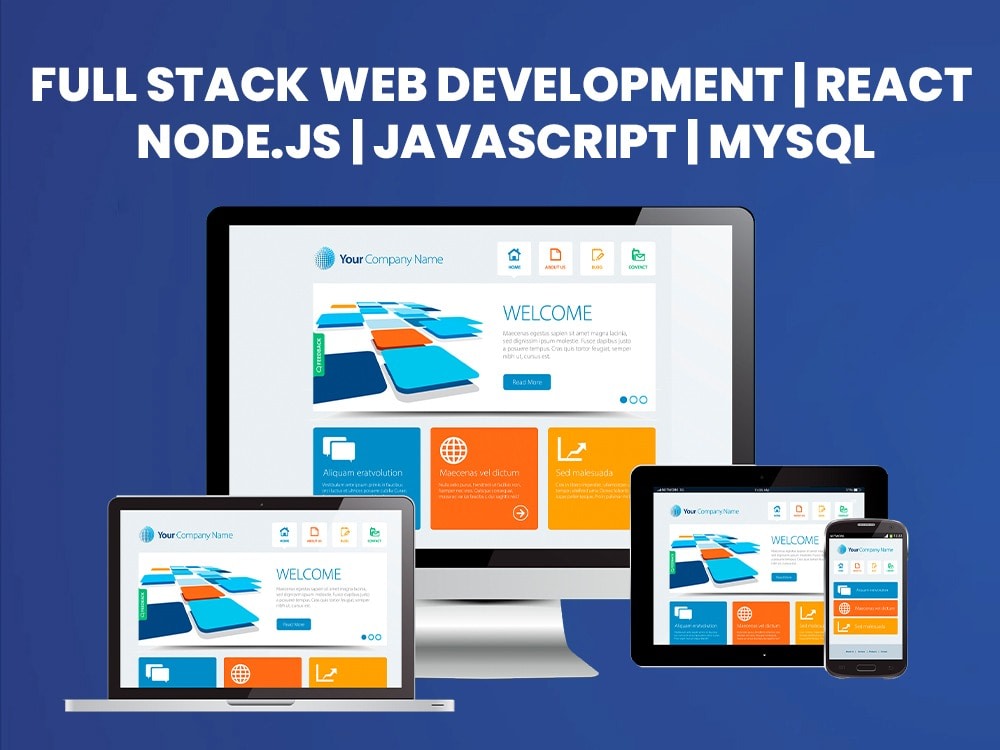Select the filled first carousel dot on monitor

tap(624, 400)
